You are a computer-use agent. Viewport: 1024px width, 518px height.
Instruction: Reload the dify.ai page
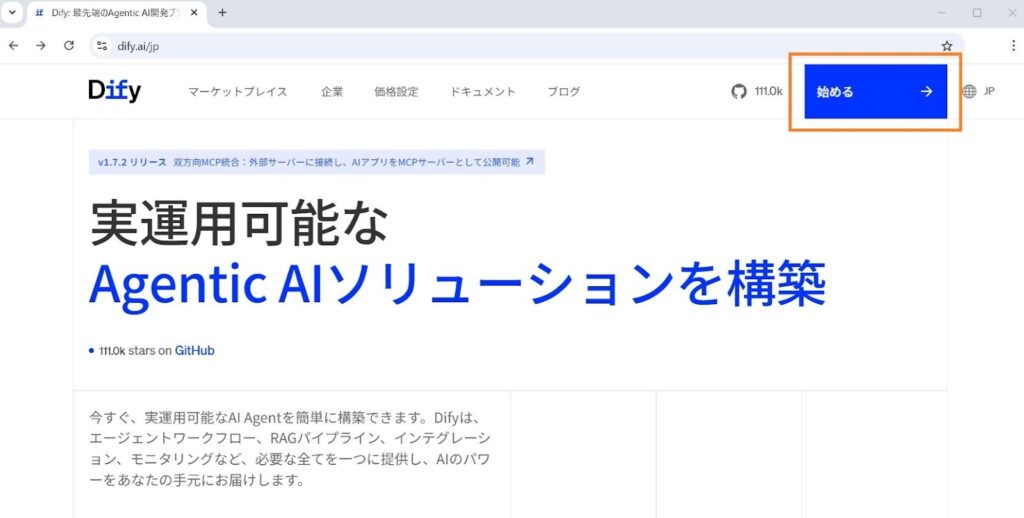(69, 45)
